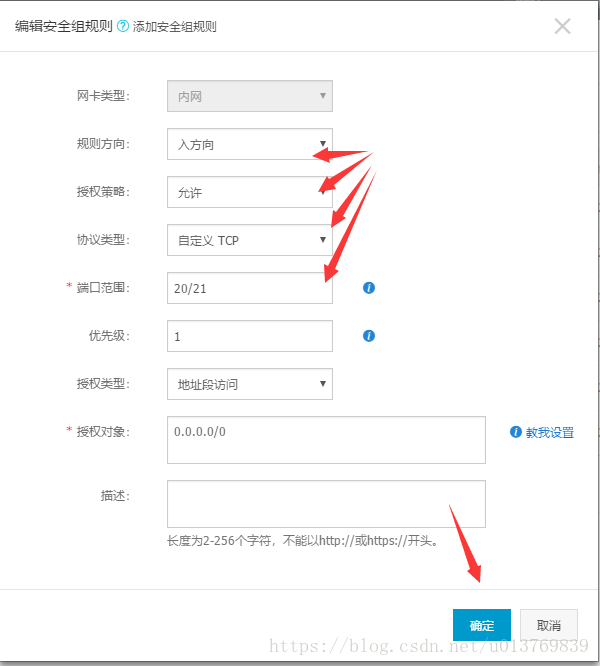Confirm with the 确定 button
The height and width of the screenshot is (666, 600).
click(482, 625)
